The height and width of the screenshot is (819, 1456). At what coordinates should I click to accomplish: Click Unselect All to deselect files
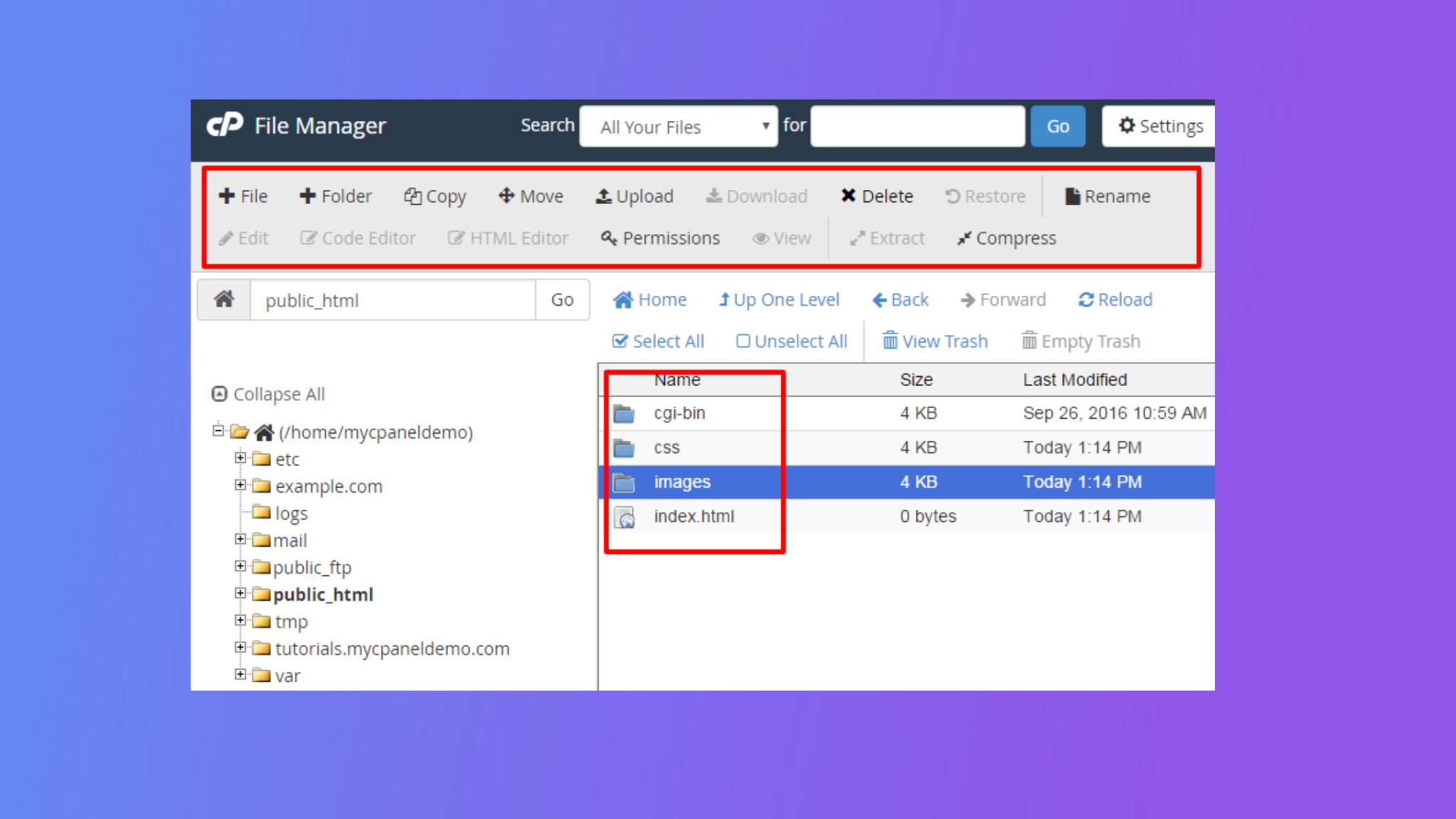(791, 341)
